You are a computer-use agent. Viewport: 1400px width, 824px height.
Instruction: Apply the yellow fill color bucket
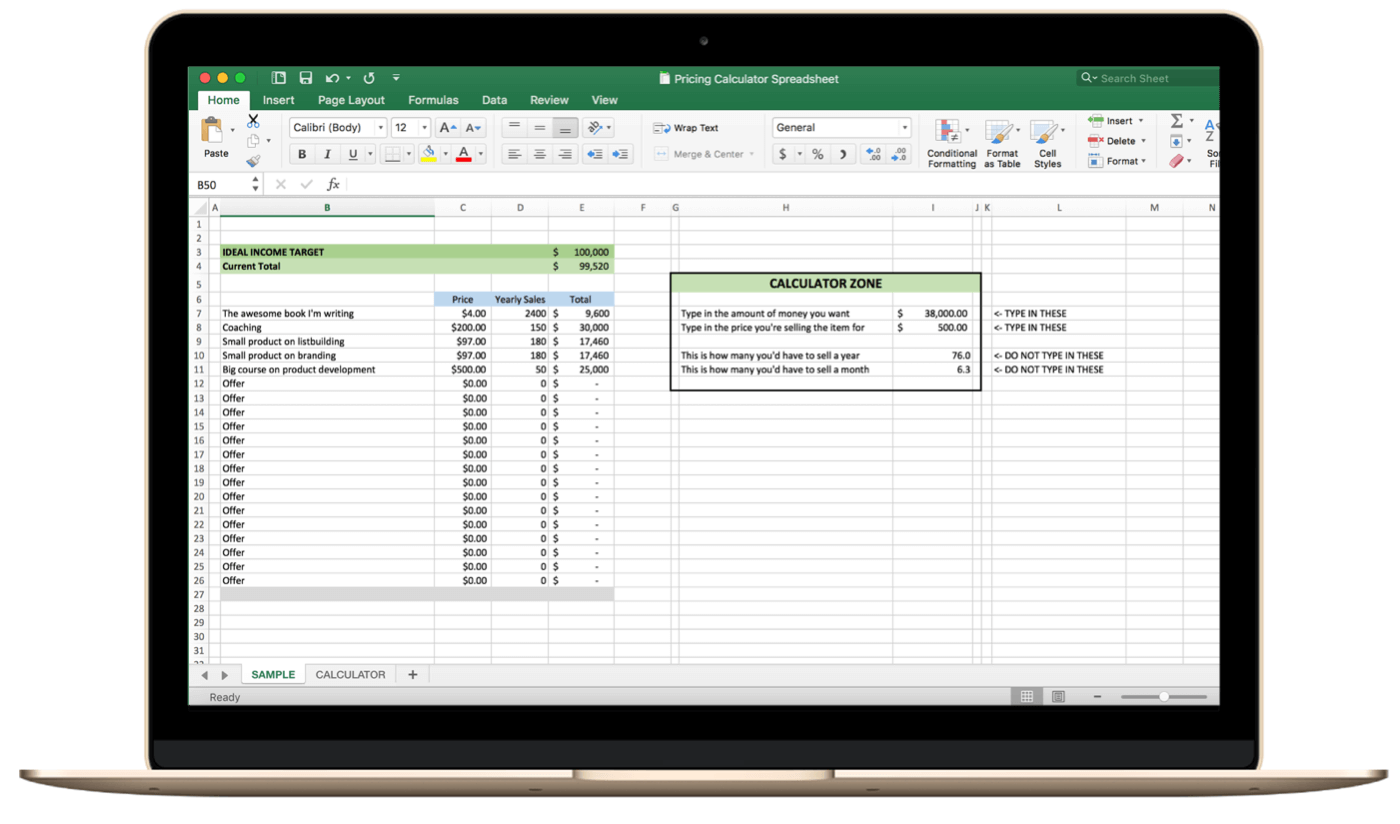coord(428,154)
